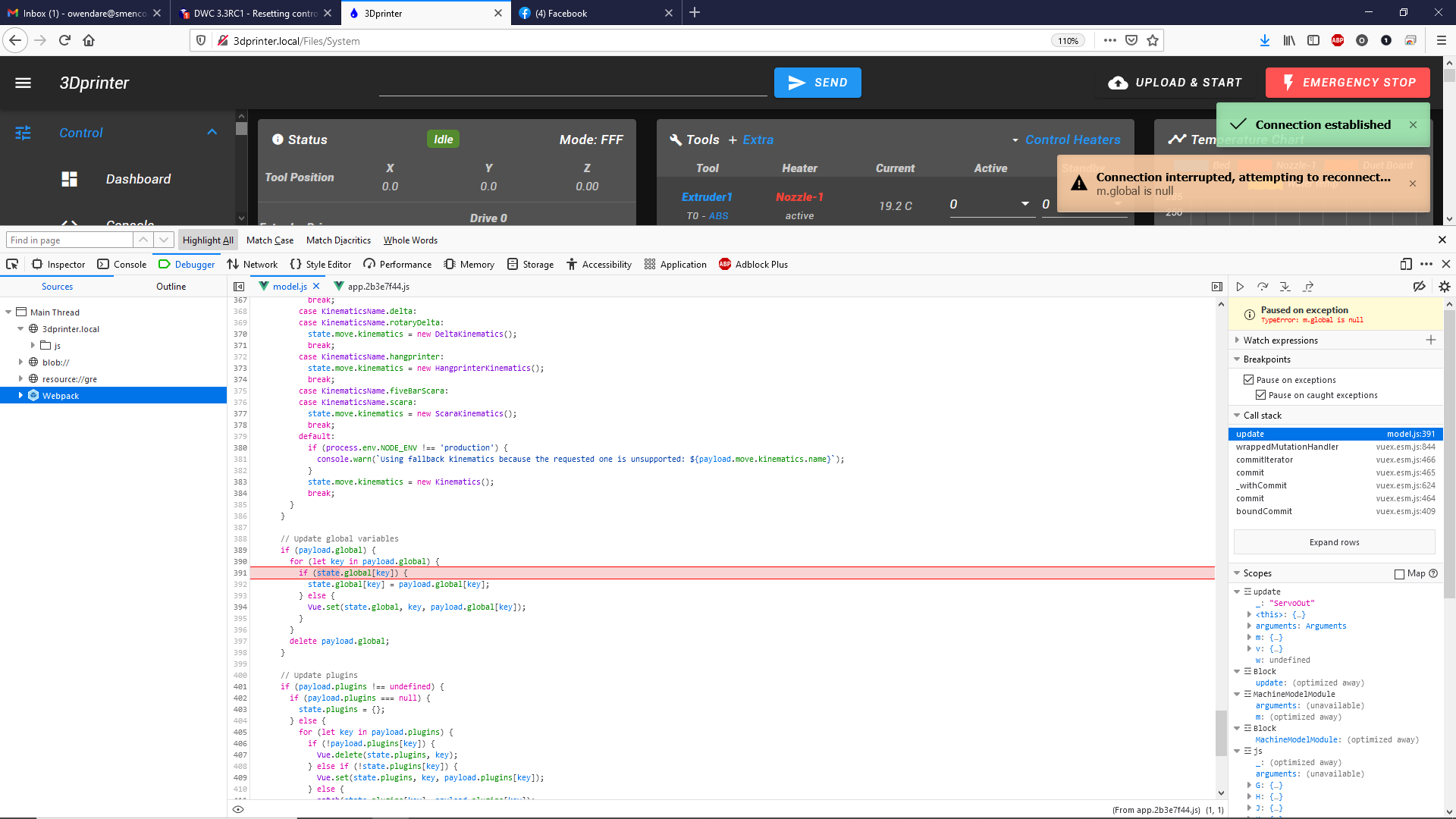This screenshot has width=1456, height=819.
Task: Pick an element with the inspector picker icon
Action: tap(12, 265)
